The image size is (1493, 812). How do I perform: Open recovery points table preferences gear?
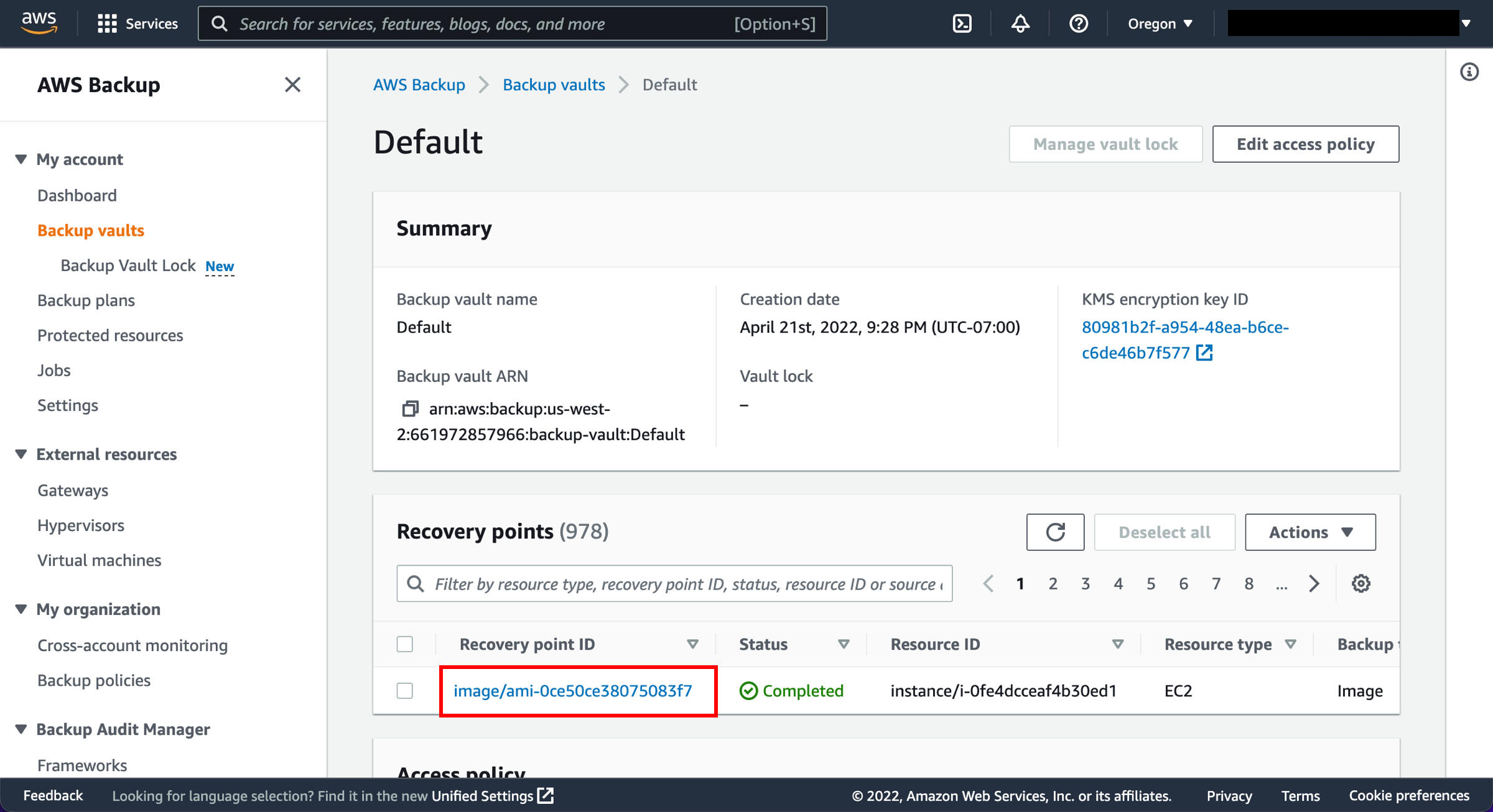[x=1360, y=583]
